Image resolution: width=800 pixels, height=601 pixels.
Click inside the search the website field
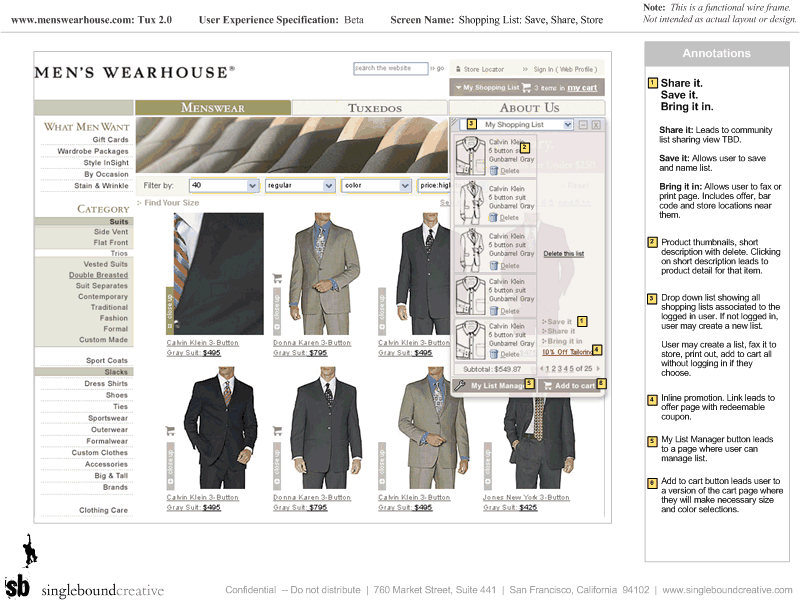[390, 68]
